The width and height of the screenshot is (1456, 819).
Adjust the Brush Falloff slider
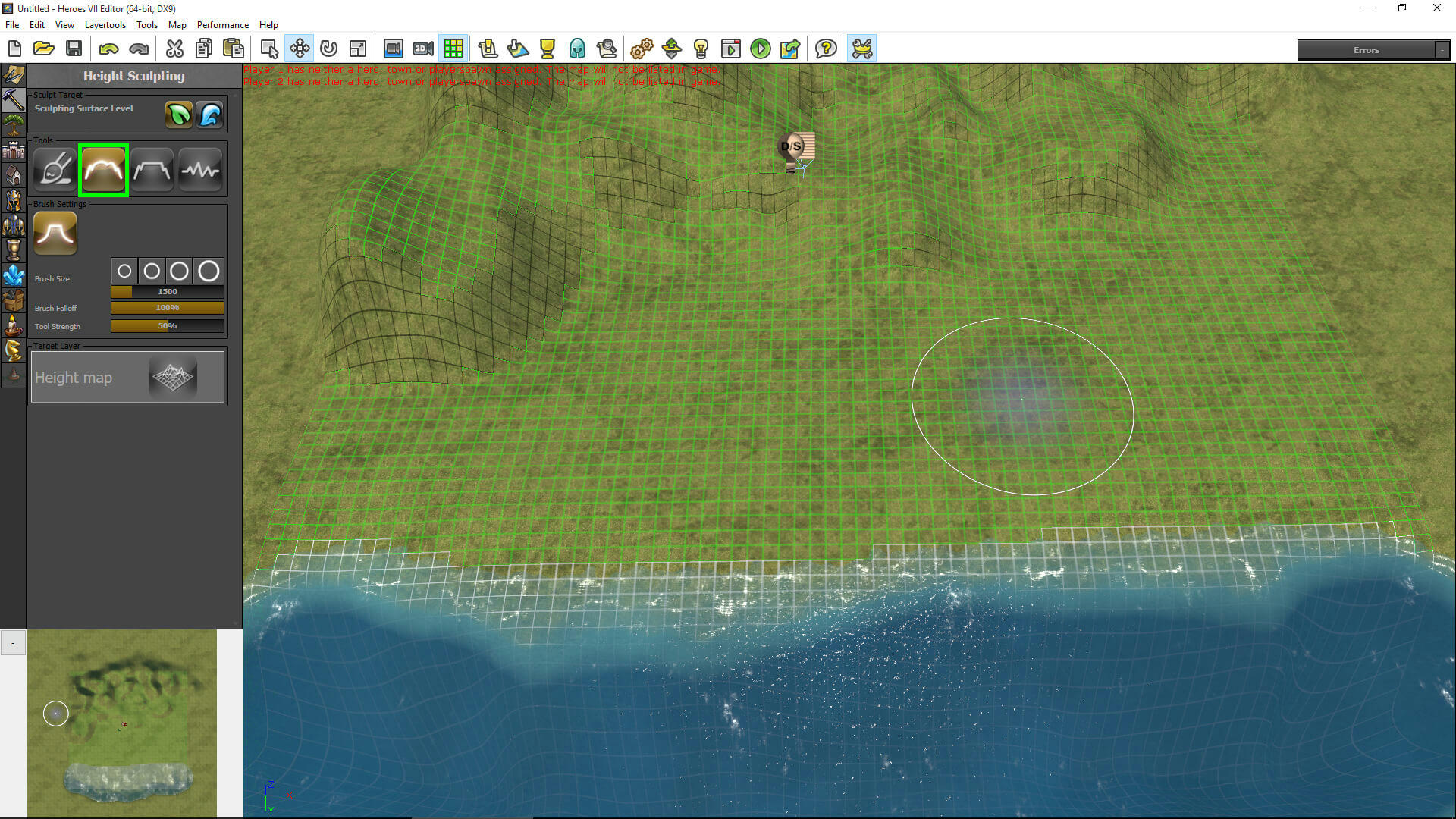pos(168,308)
